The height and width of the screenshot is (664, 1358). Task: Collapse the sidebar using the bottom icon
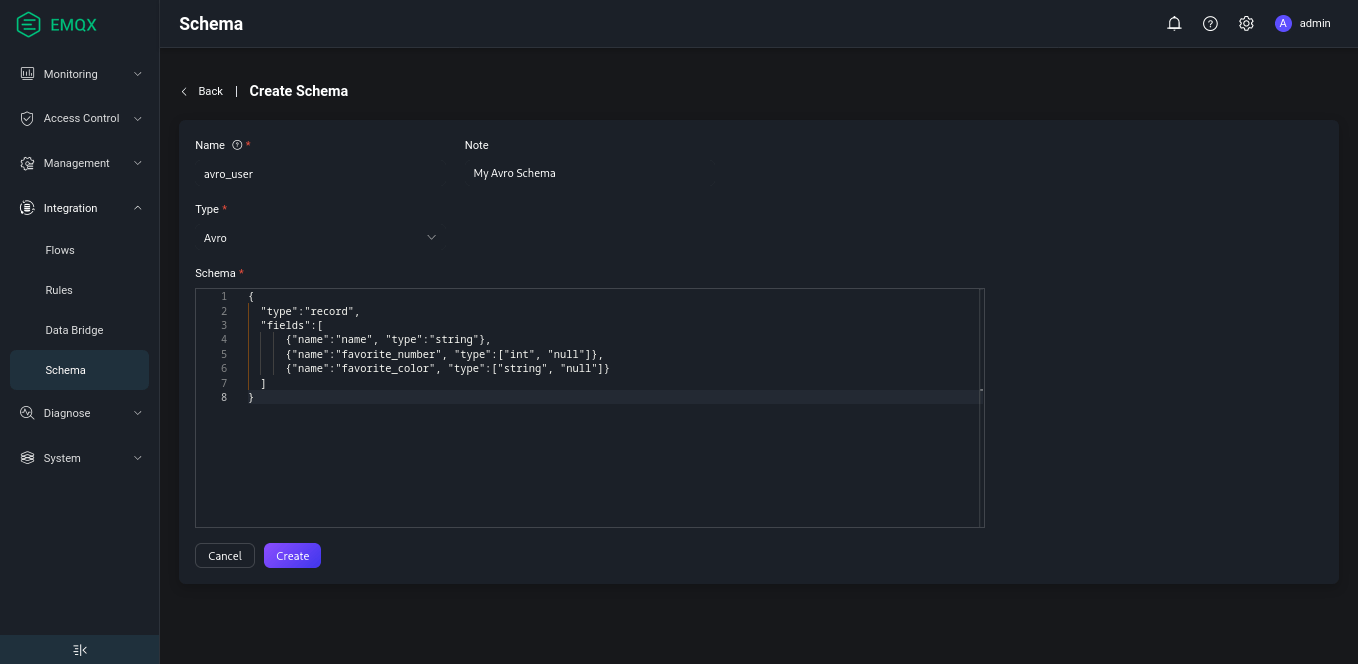pyautogui.click(x=79, y=650)
